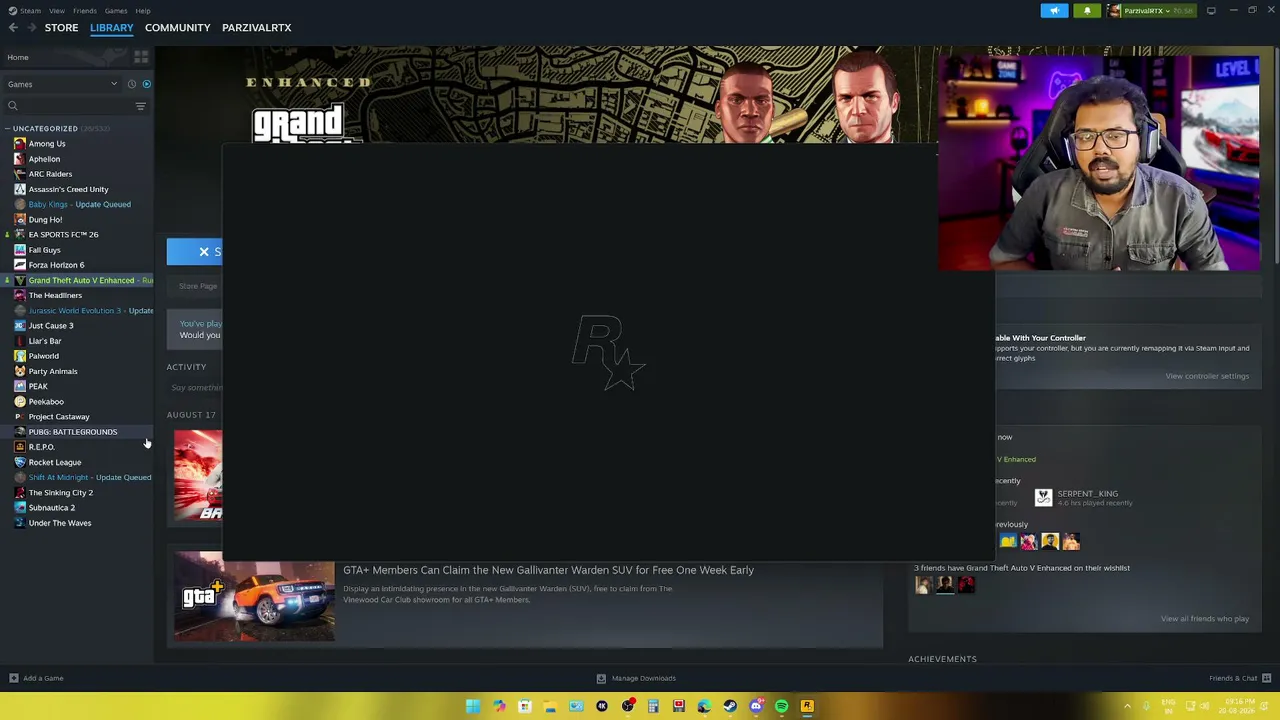Open the Friends menu
The height and width of the screenshot is (720, 1280).
[x=85, y=11]
